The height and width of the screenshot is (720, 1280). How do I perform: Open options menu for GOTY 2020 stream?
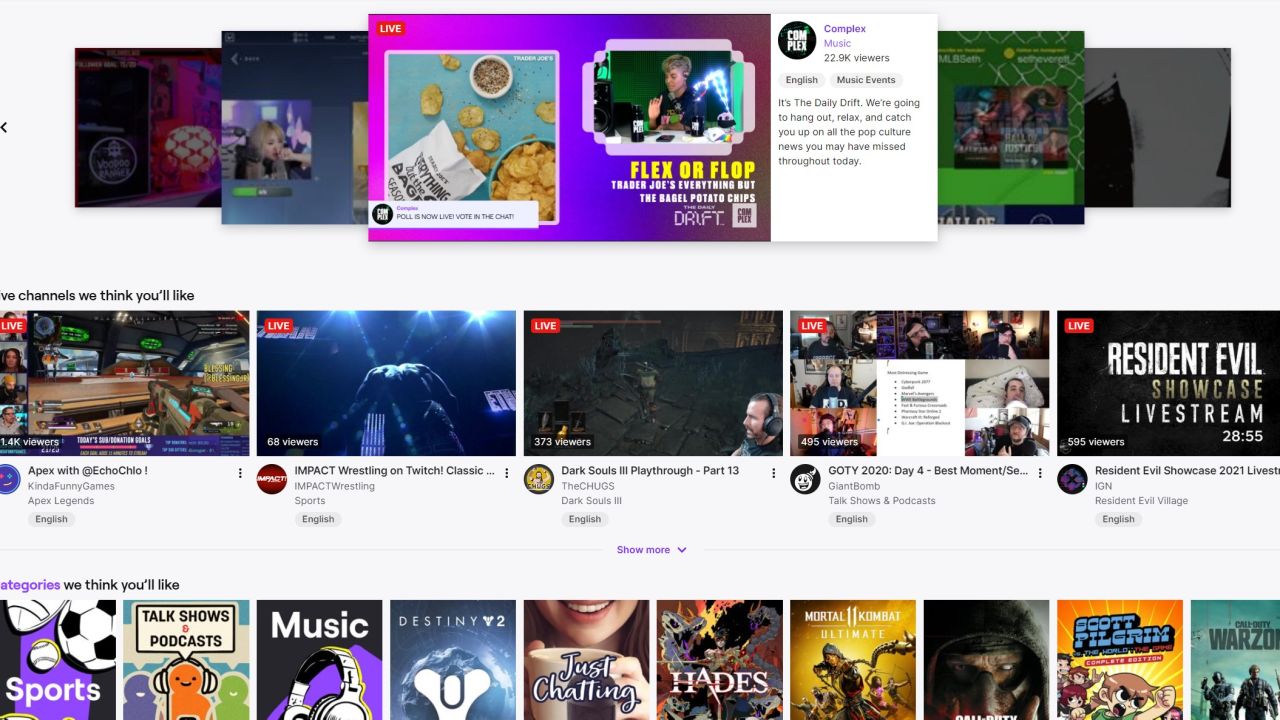click(1040, 473)
